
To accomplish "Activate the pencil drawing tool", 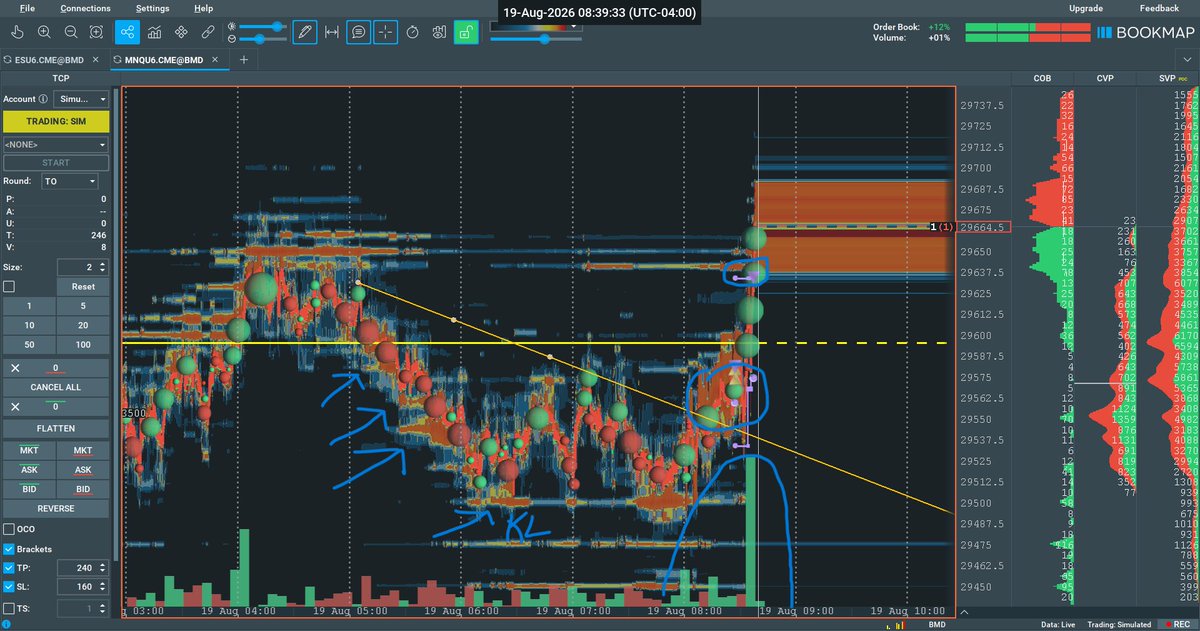I will [305, 32].
